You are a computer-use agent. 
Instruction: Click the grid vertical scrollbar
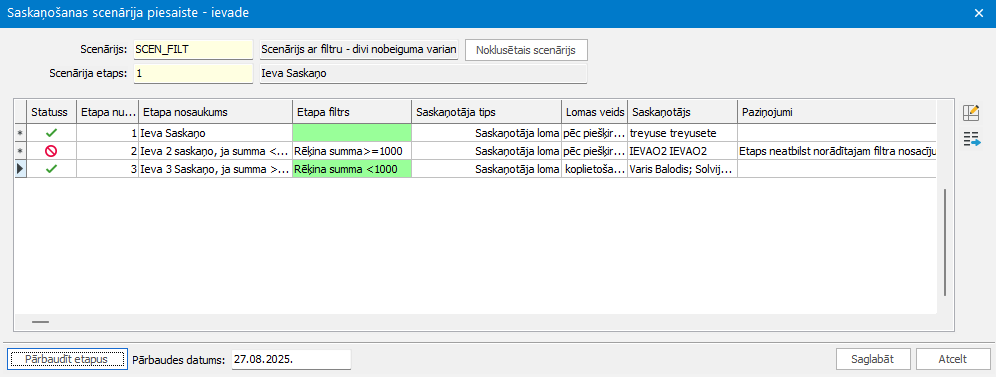coord(945,242)
